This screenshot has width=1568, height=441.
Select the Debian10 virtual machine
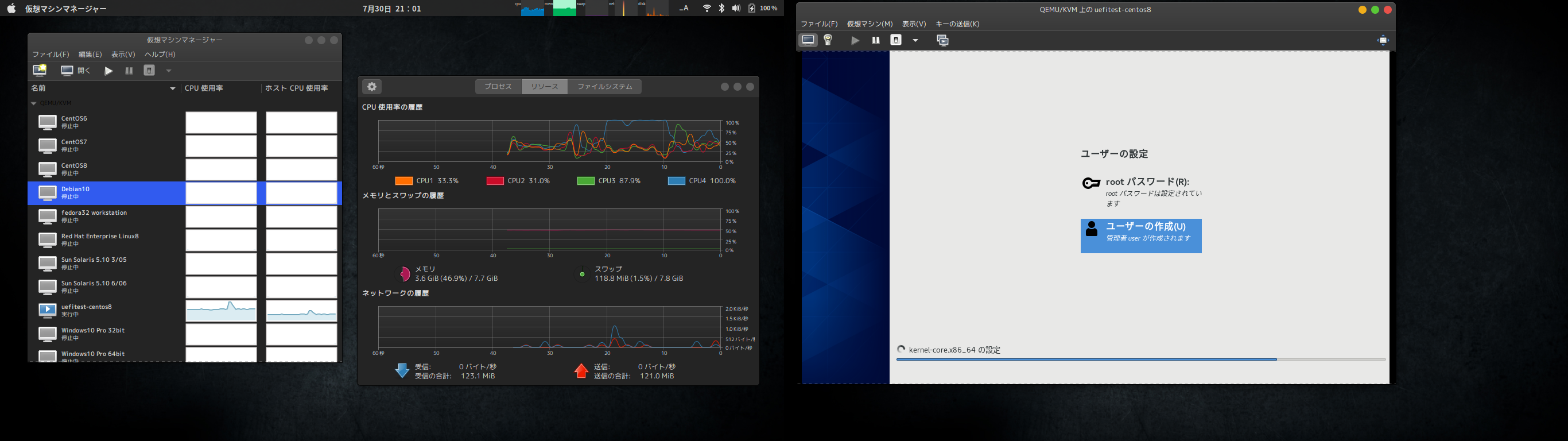click(x=184, y=193)
